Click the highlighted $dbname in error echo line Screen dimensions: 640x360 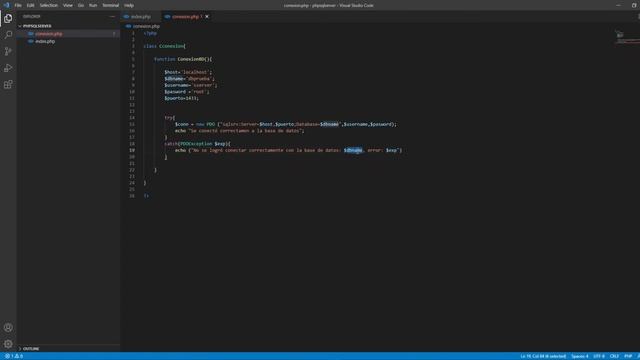click(353, 150)
